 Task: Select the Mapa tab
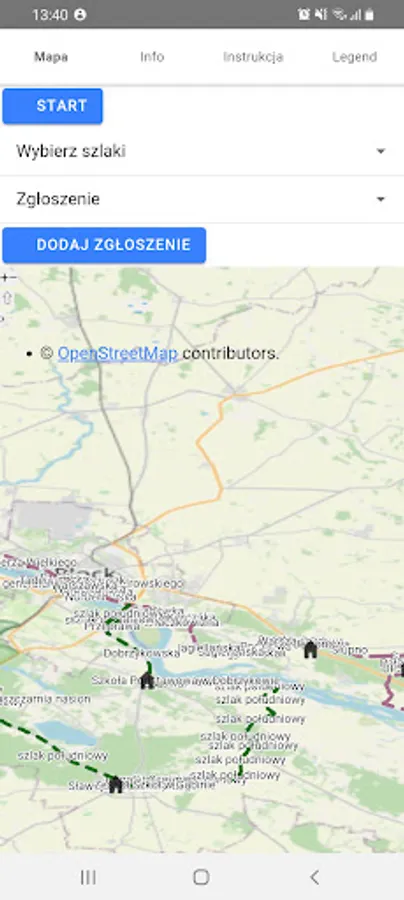51,57
